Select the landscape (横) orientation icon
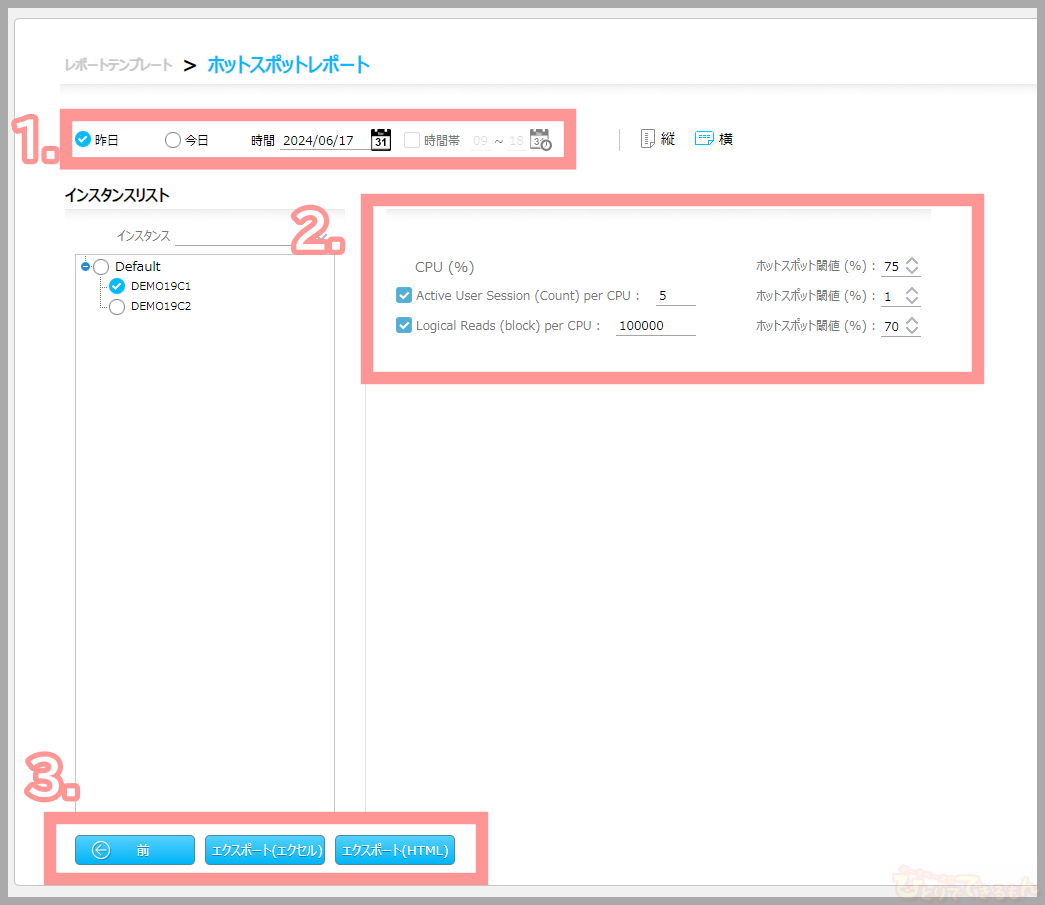The width and height of the screenshot is (1045, 905). 704,139
